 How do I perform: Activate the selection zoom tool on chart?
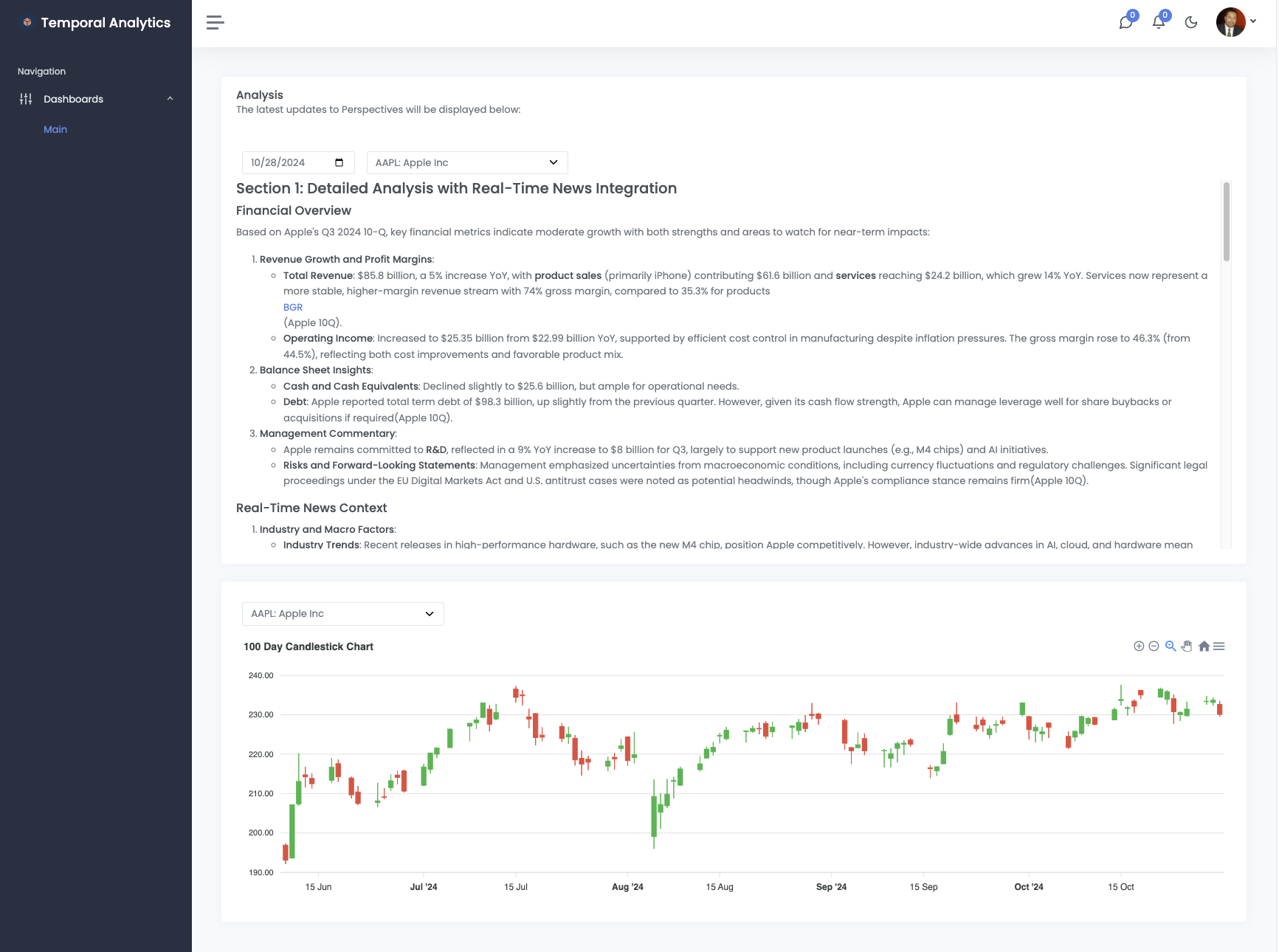(x=1171, y=646)
